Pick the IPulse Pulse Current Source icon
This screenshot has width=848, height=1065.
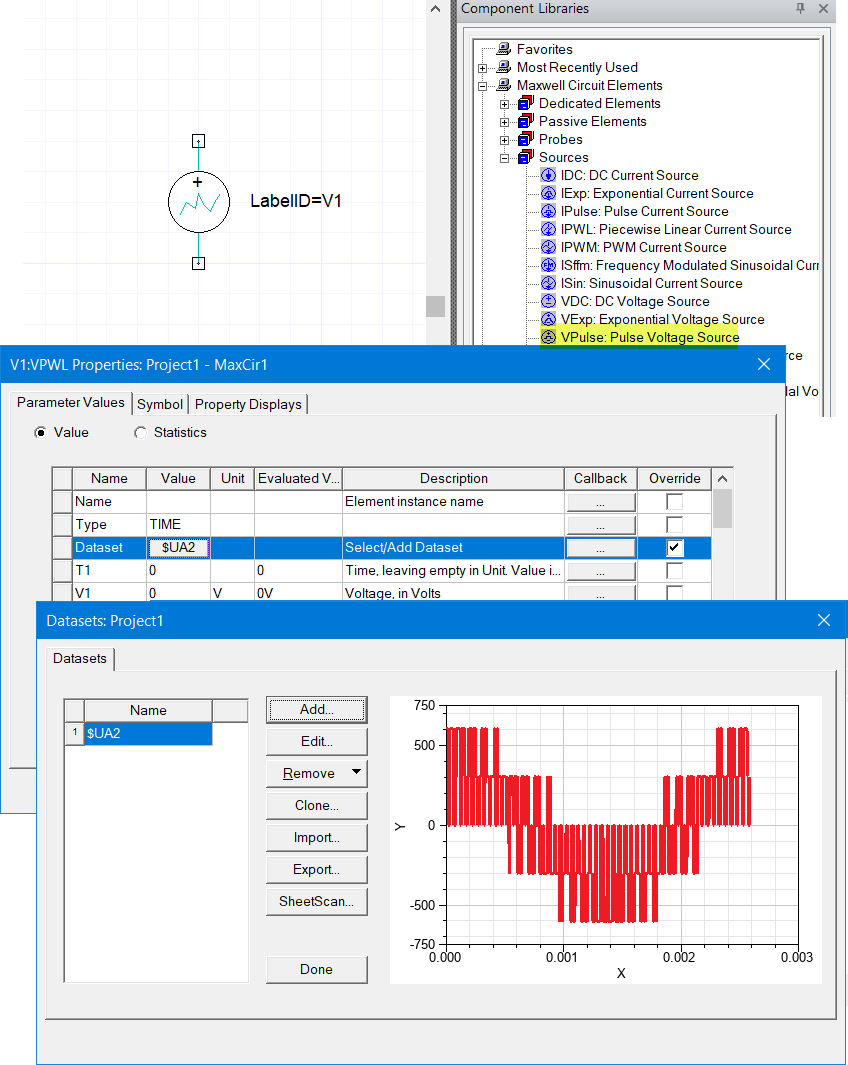(548, 211)
